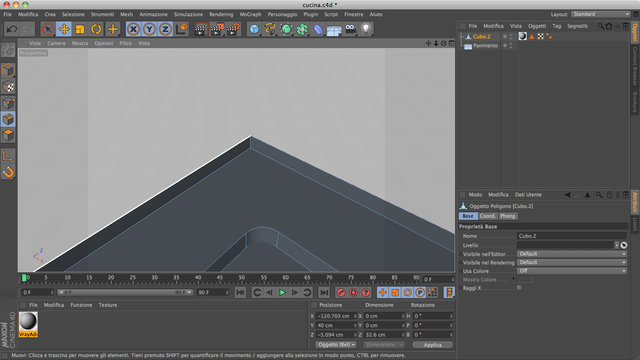Open the Usa Colore dropdown
This screenshot has height=360, width=640.
571,271
